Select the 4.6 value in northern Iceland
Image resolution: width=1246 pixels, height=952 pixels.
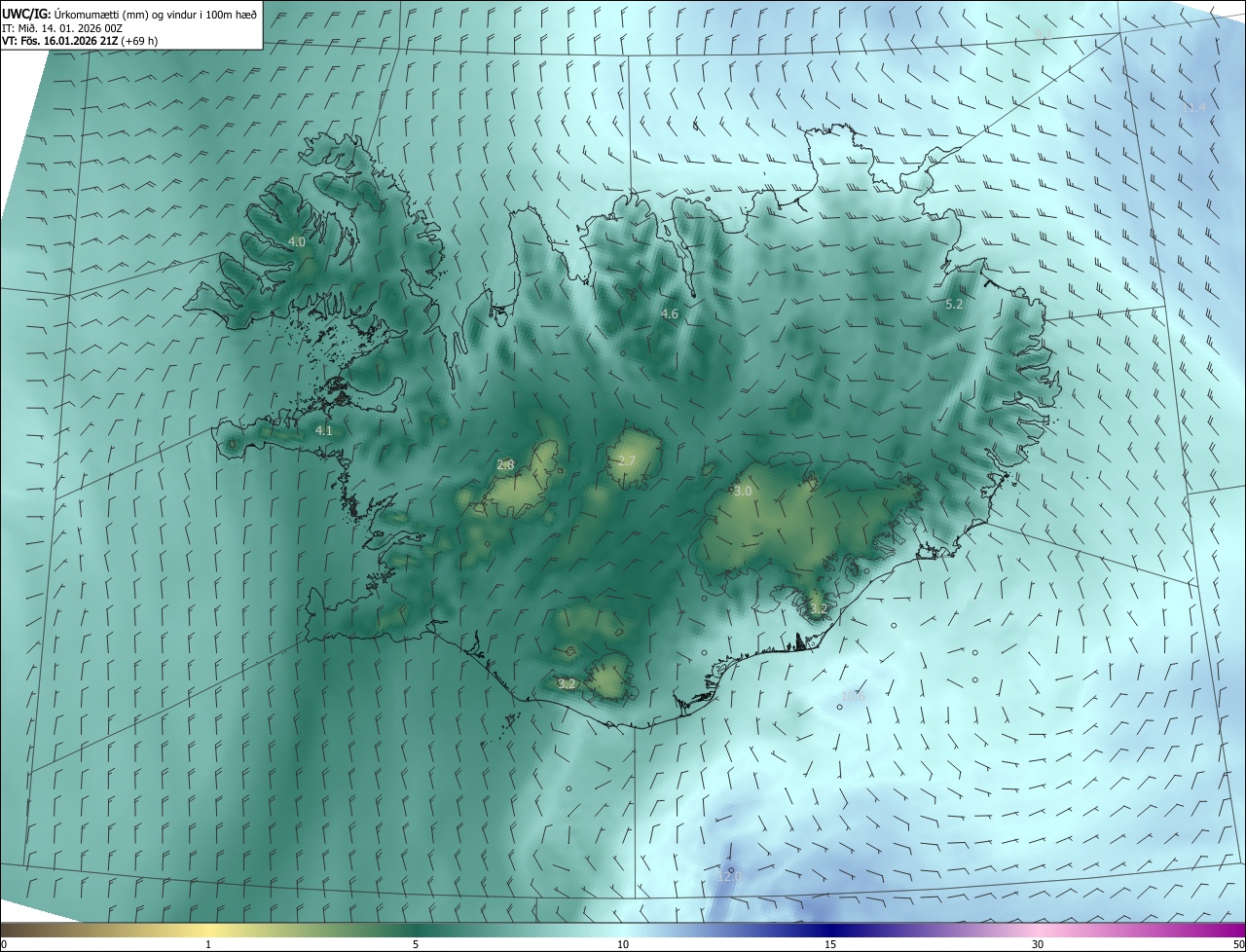click(x=670, y=313)
